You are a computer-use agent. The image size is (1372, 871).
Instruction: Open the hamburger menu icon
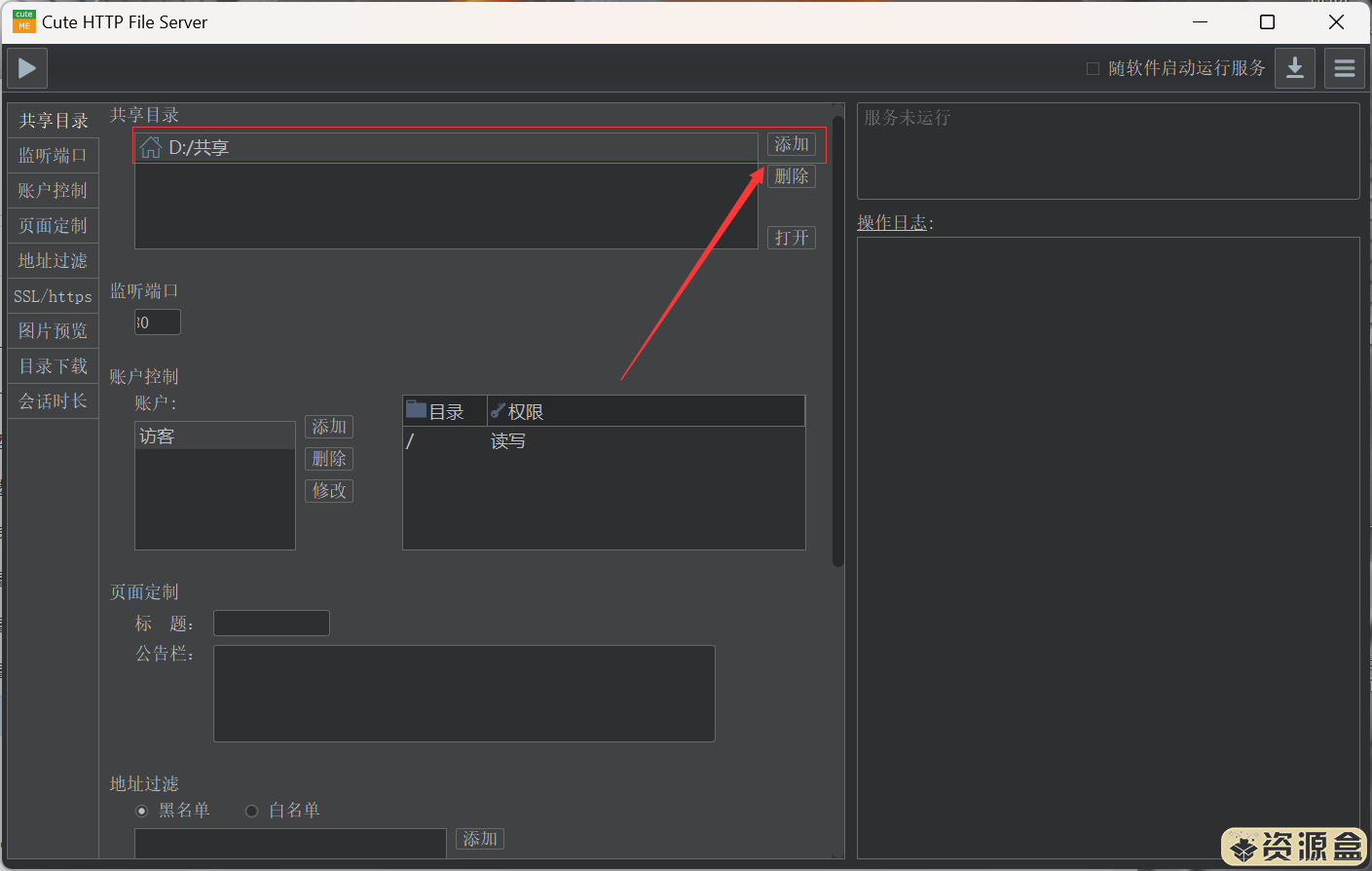[1345, 68]
